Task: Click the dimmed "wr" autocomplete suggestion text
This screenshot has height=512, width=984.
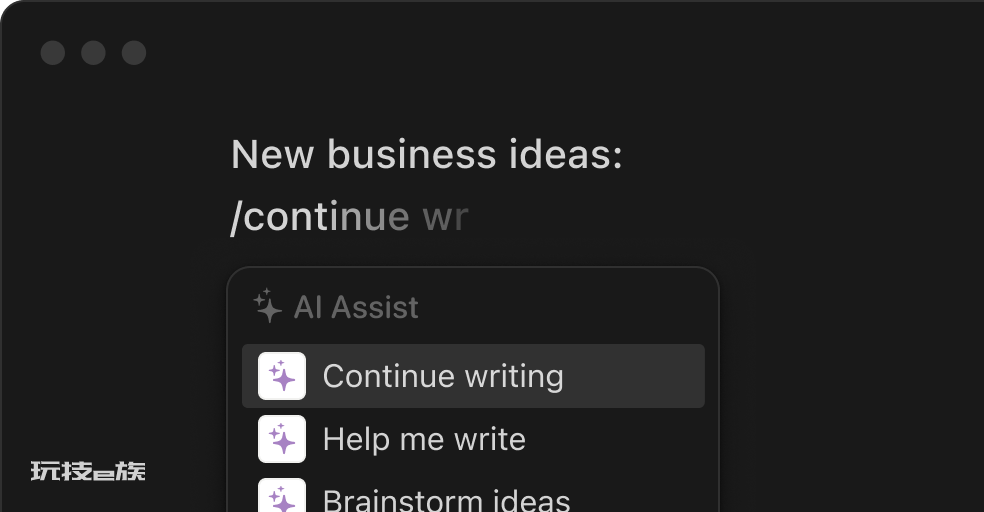Action: [446, 218]
